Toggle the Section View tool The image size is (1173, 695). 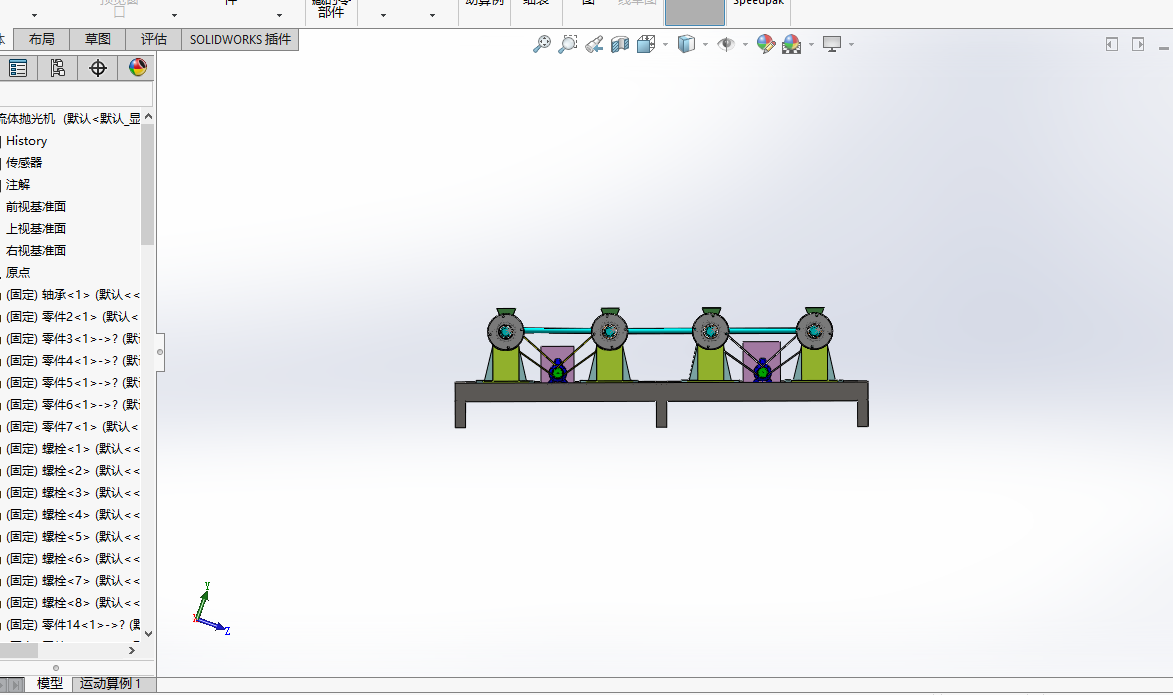point(619,44)
